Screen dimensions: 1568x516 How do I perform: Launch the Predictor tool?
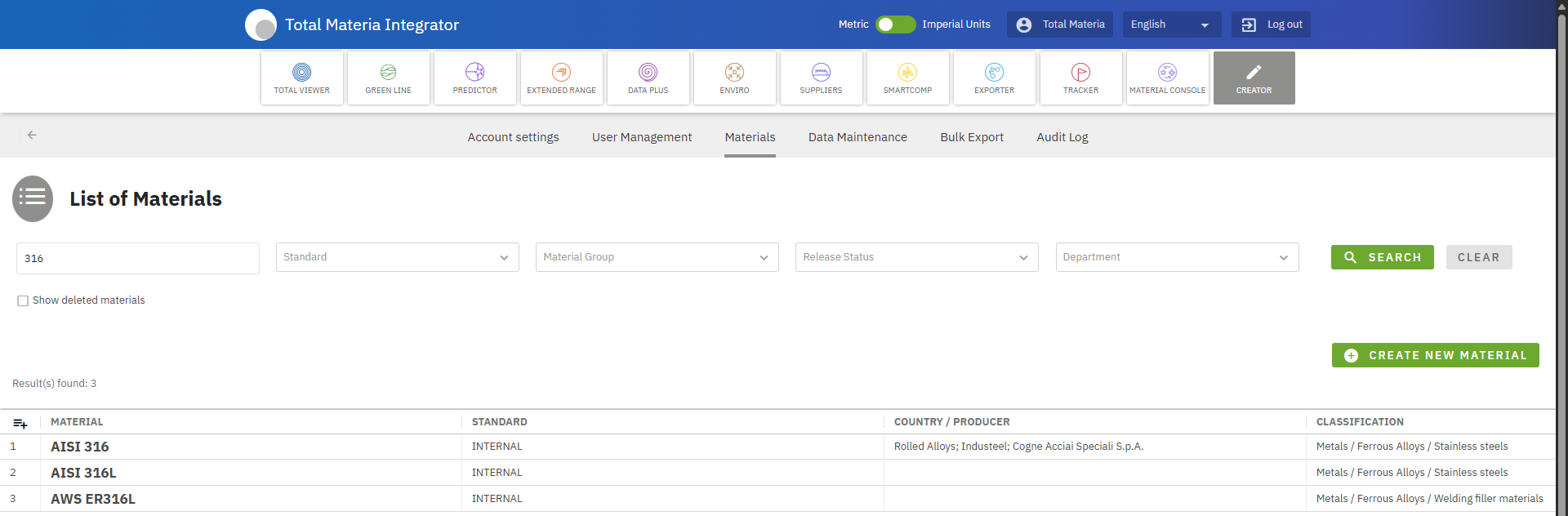474,78
